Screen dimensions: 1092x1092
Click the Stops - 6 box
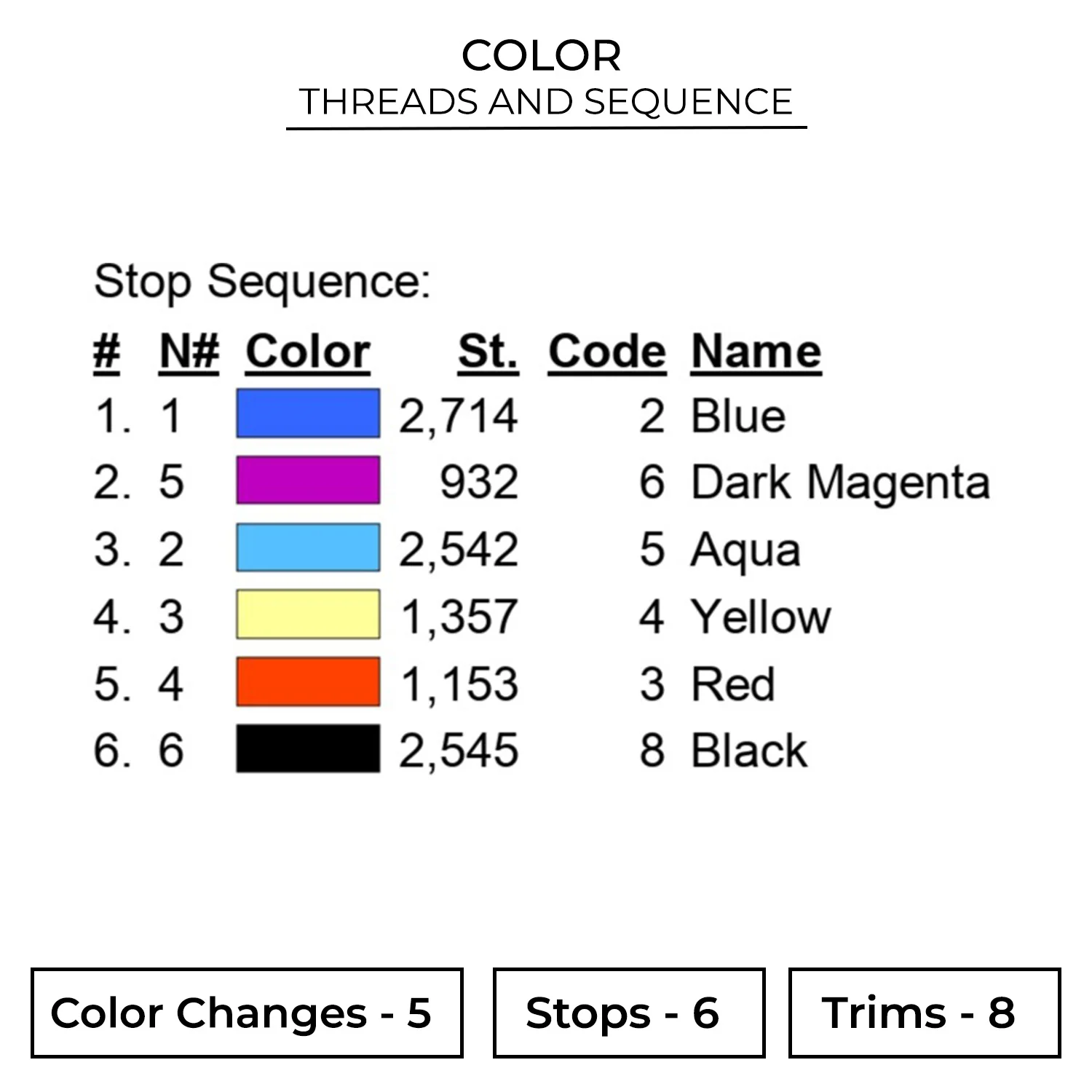click(628, 1013)
